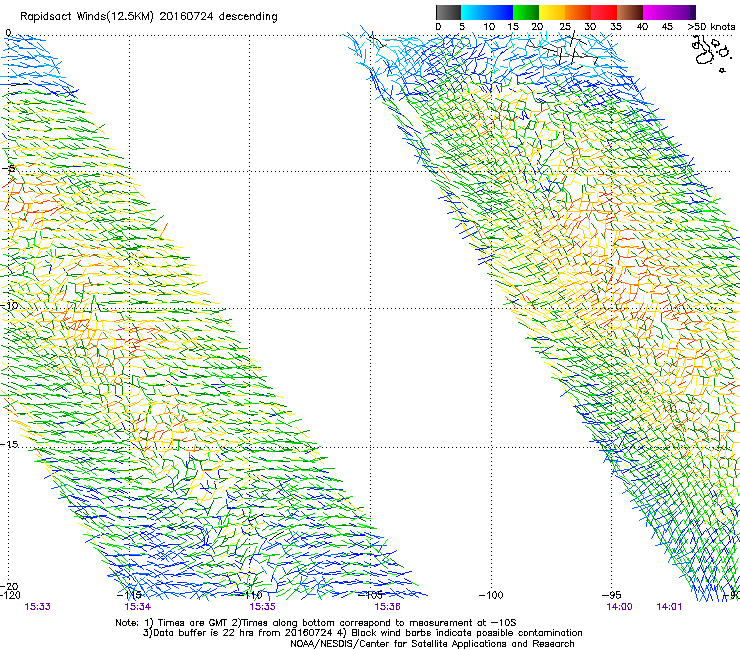Click the '-20' latitude axis label
Screen dimensions: 740x650
click(x=9, y=586)
